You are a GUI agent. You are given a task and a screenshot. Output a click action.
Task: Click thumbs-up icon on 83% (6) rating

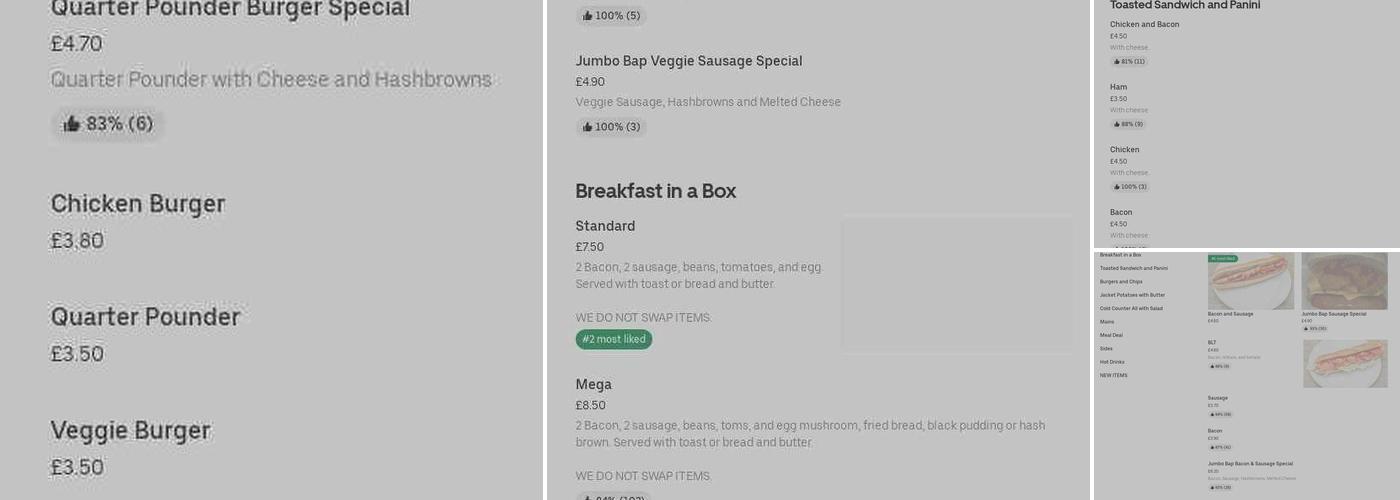point(72,124)
